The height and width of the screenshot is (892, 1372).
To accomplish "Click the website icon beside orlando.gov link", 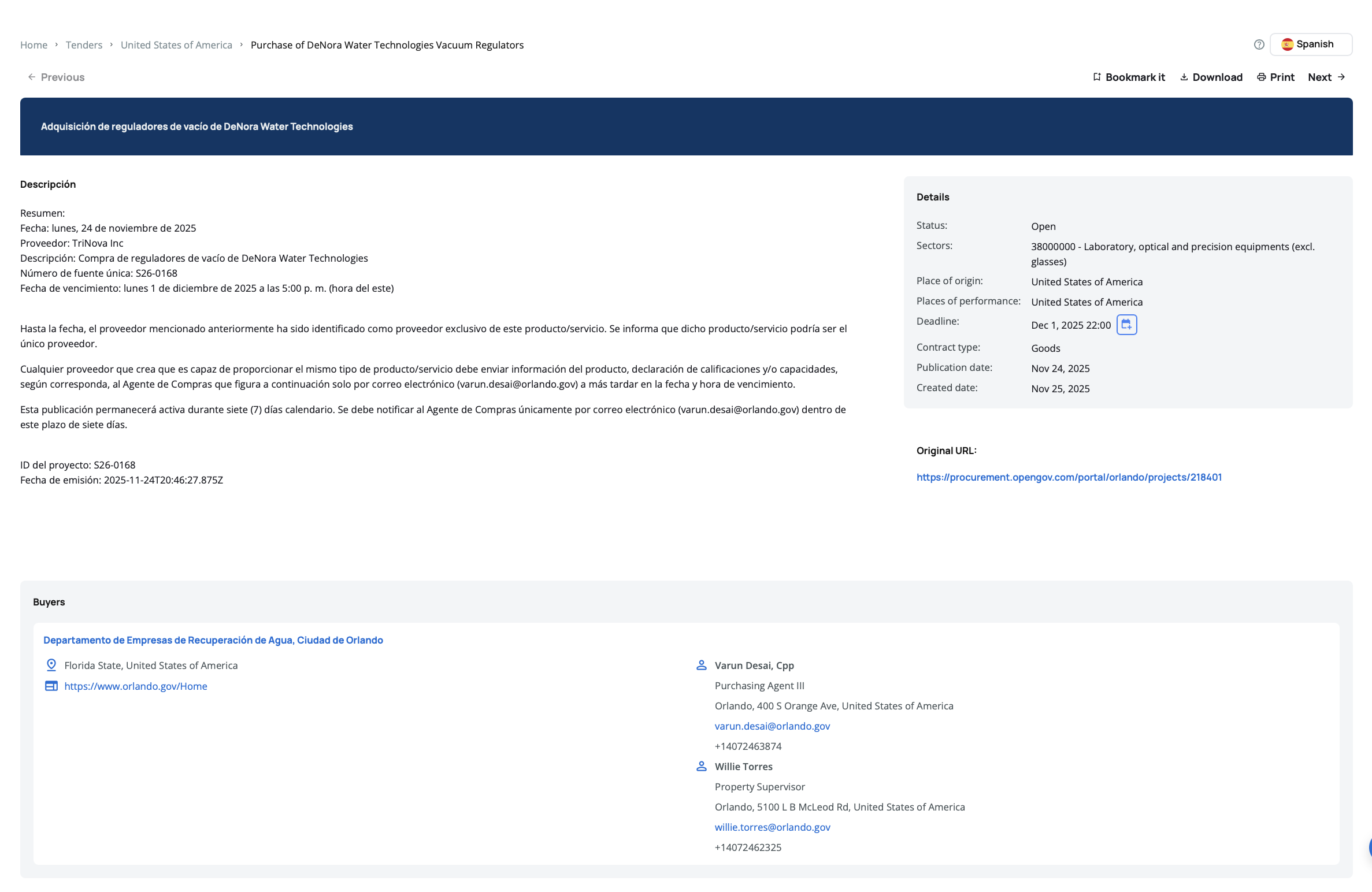I will coord(51,686).
